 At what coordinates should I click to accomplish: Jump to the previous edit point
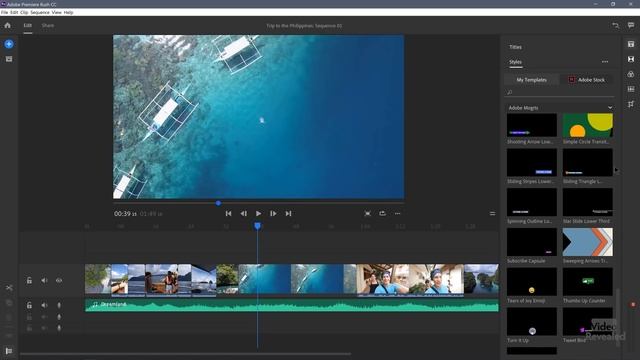click(x=229, y=213)
